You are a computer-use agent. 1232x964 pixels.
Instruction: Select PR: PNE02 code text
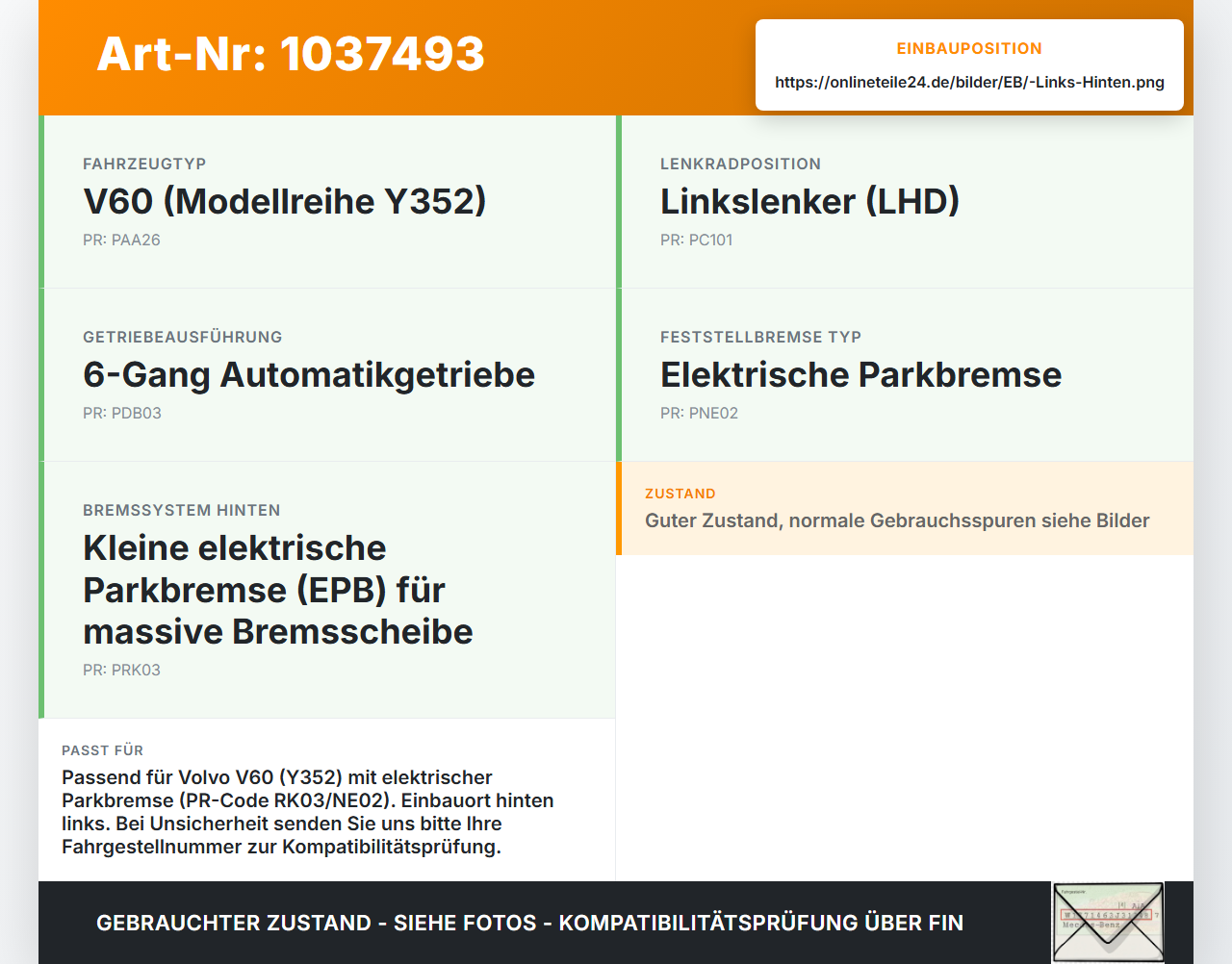coord(699,413)
